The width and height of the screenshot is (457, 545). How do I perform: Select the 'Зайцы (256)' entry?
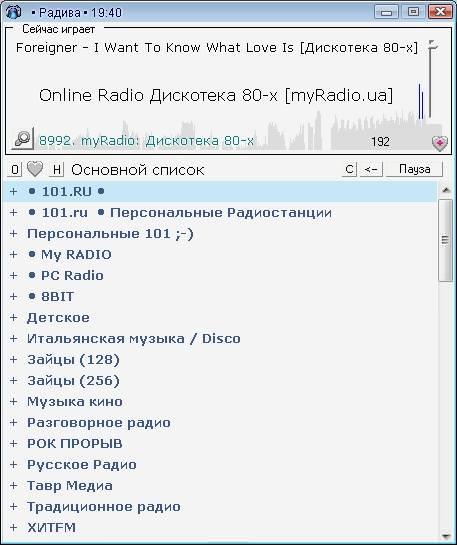pyautogui.click(x=73, y=381)
